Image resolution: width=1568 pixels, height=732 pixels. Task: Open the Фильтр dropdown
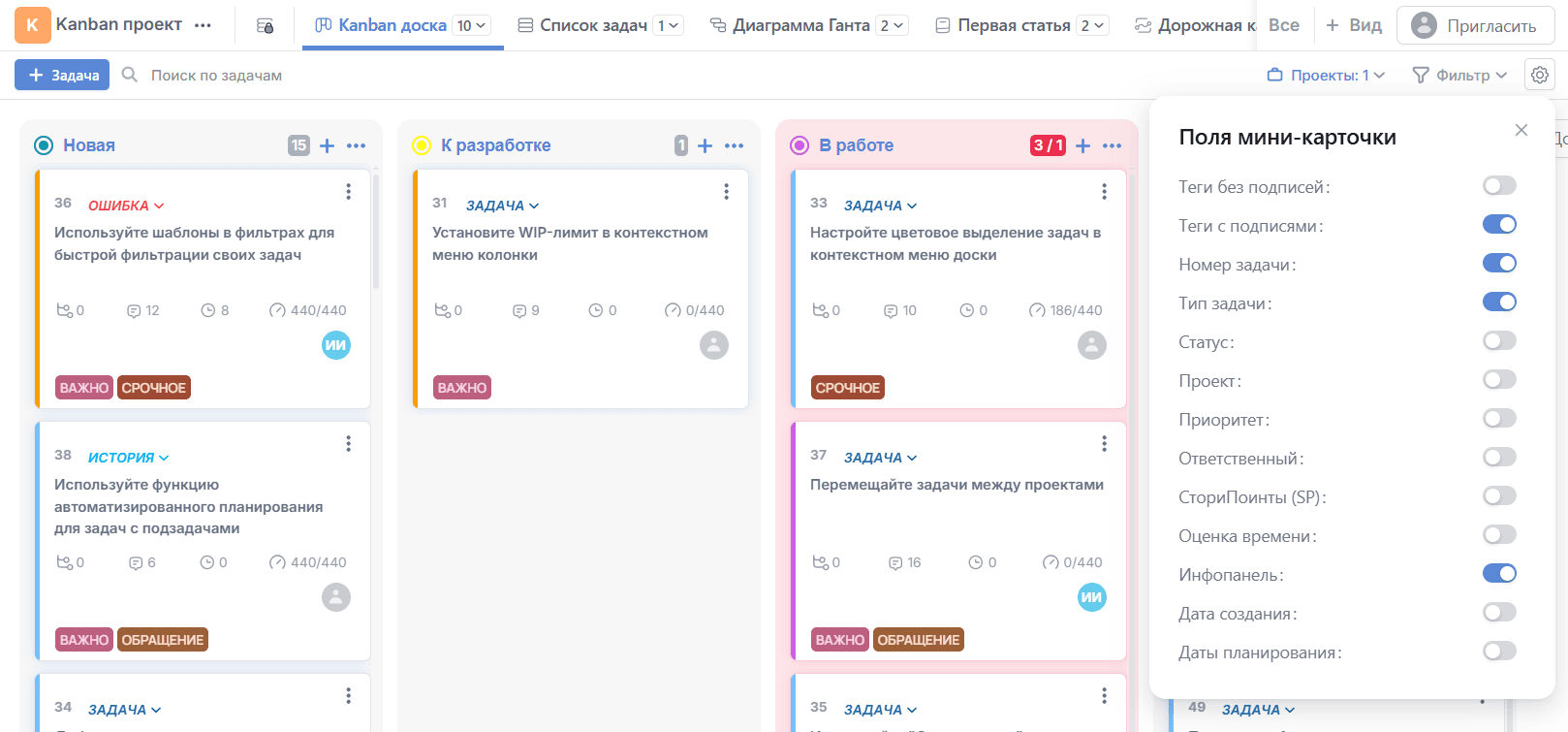(x=1459, y=75)
